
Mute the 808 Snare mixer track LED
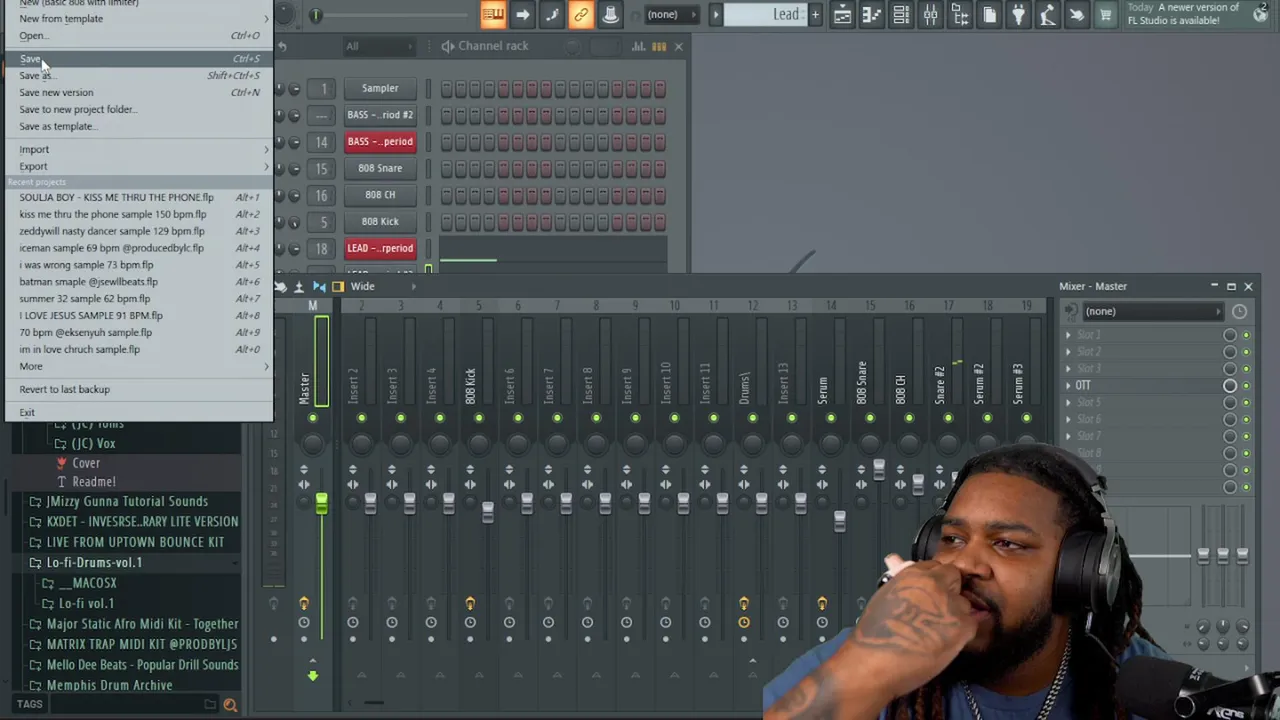point(870,418)
